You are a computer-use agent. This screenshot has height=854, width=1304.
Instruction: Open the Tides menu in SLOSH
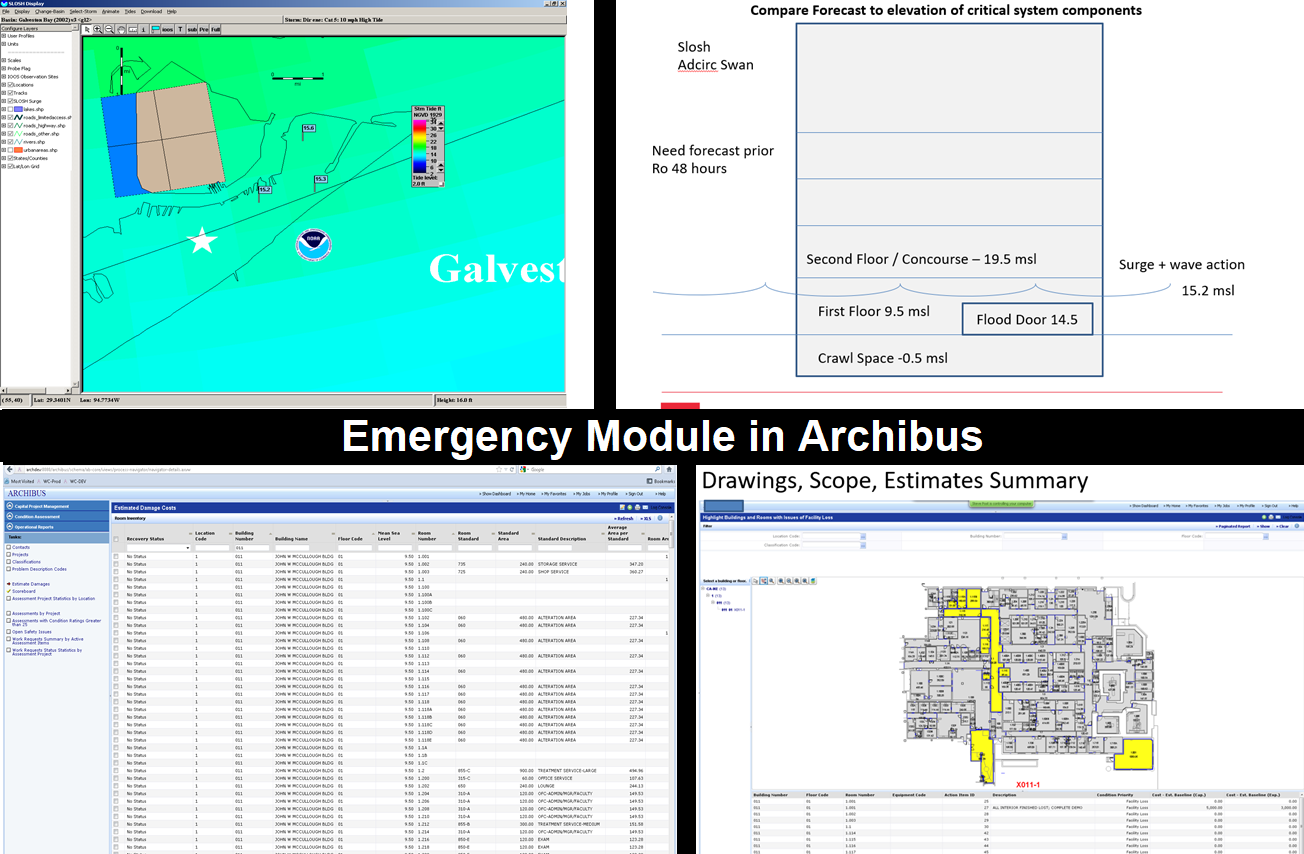[x=130, y=11]
